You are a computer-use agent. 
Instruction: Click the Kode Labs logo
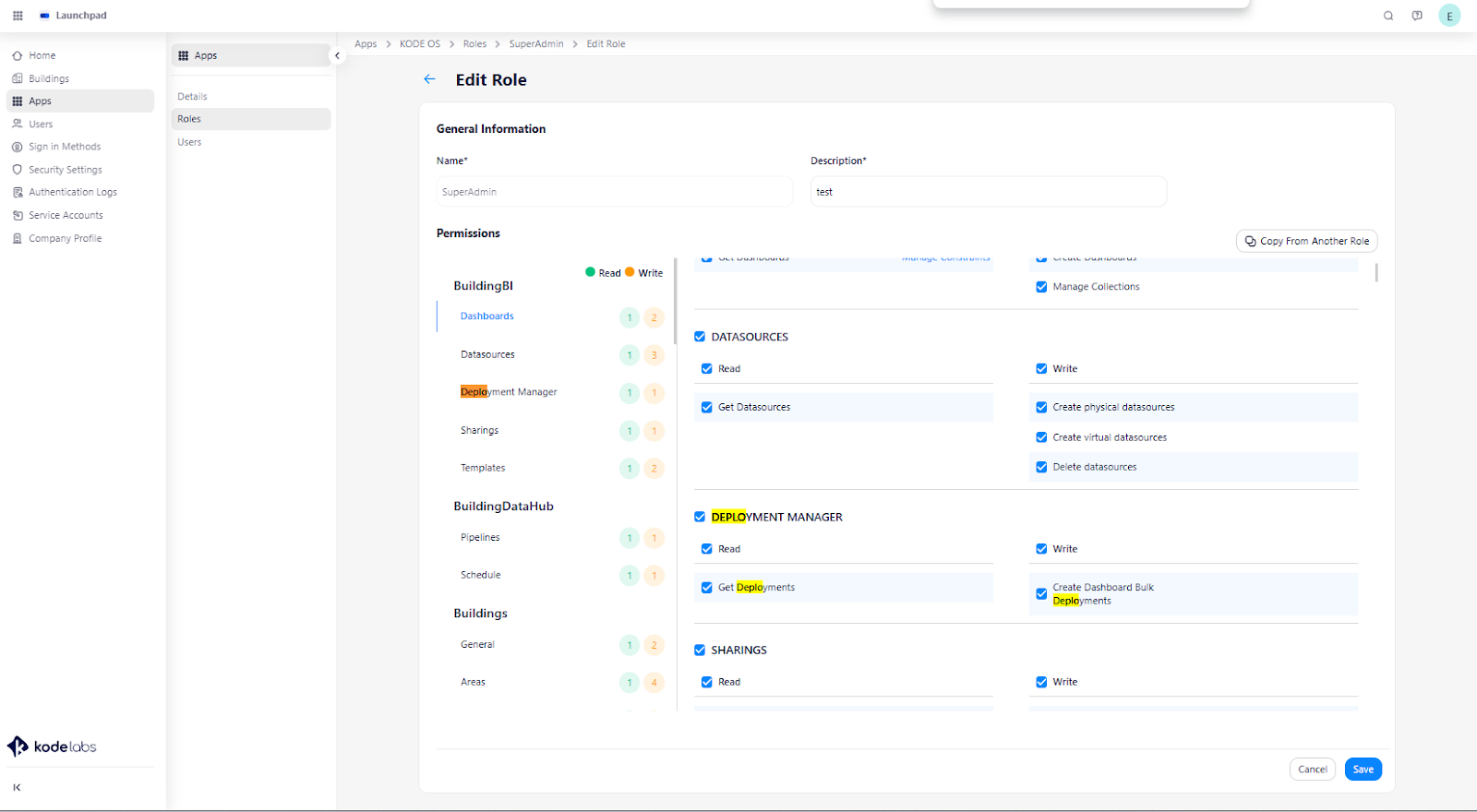pos(52,746)
